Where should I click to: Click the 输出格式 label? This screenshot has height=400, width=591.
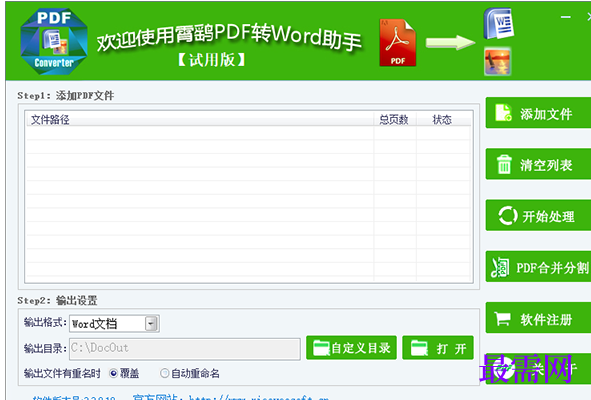tap(45, 322)
